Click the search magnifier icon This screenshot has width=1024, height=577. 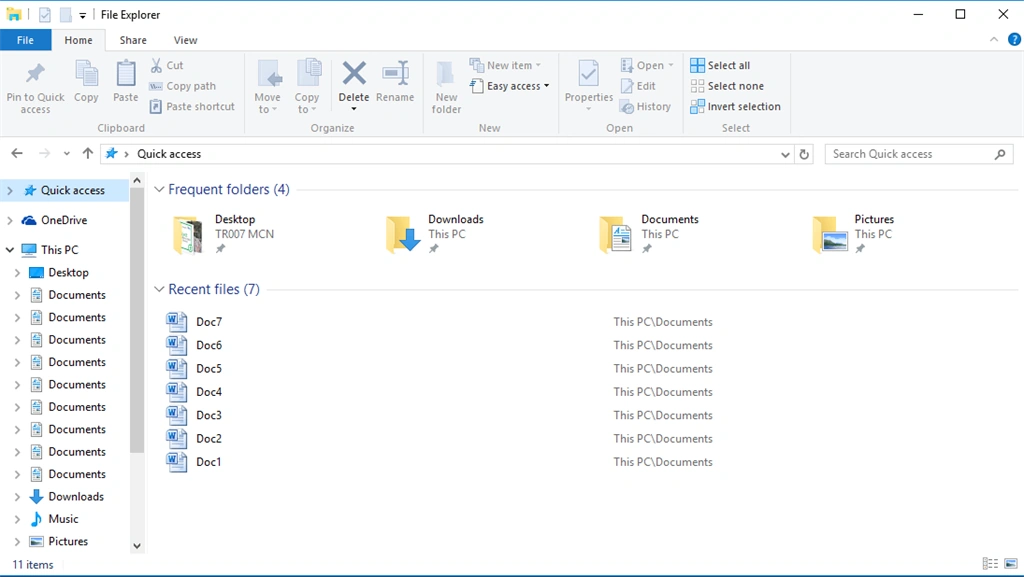(x=1000, y=154)
